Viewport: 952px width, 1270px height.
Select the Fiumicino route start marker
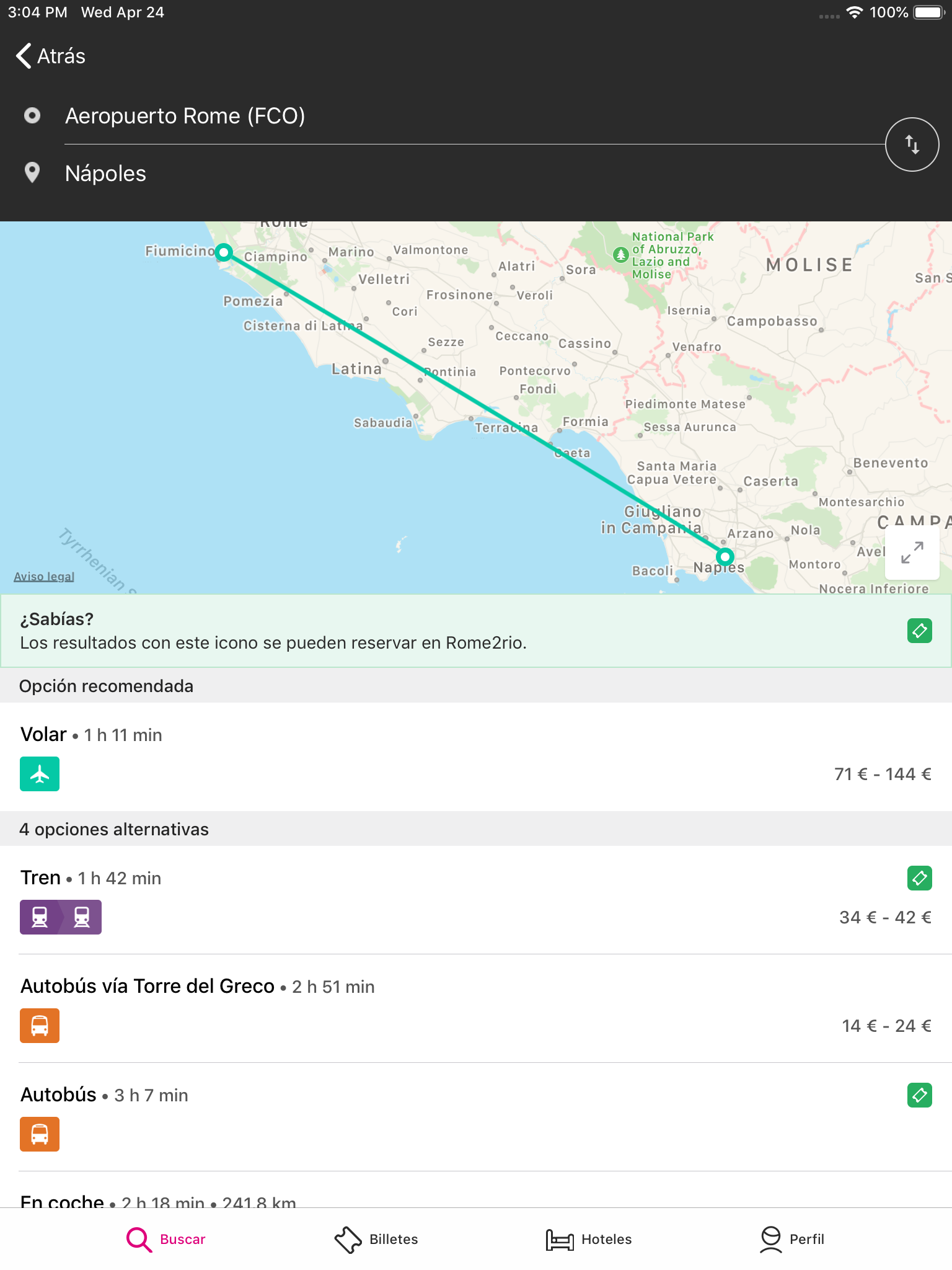224,252
